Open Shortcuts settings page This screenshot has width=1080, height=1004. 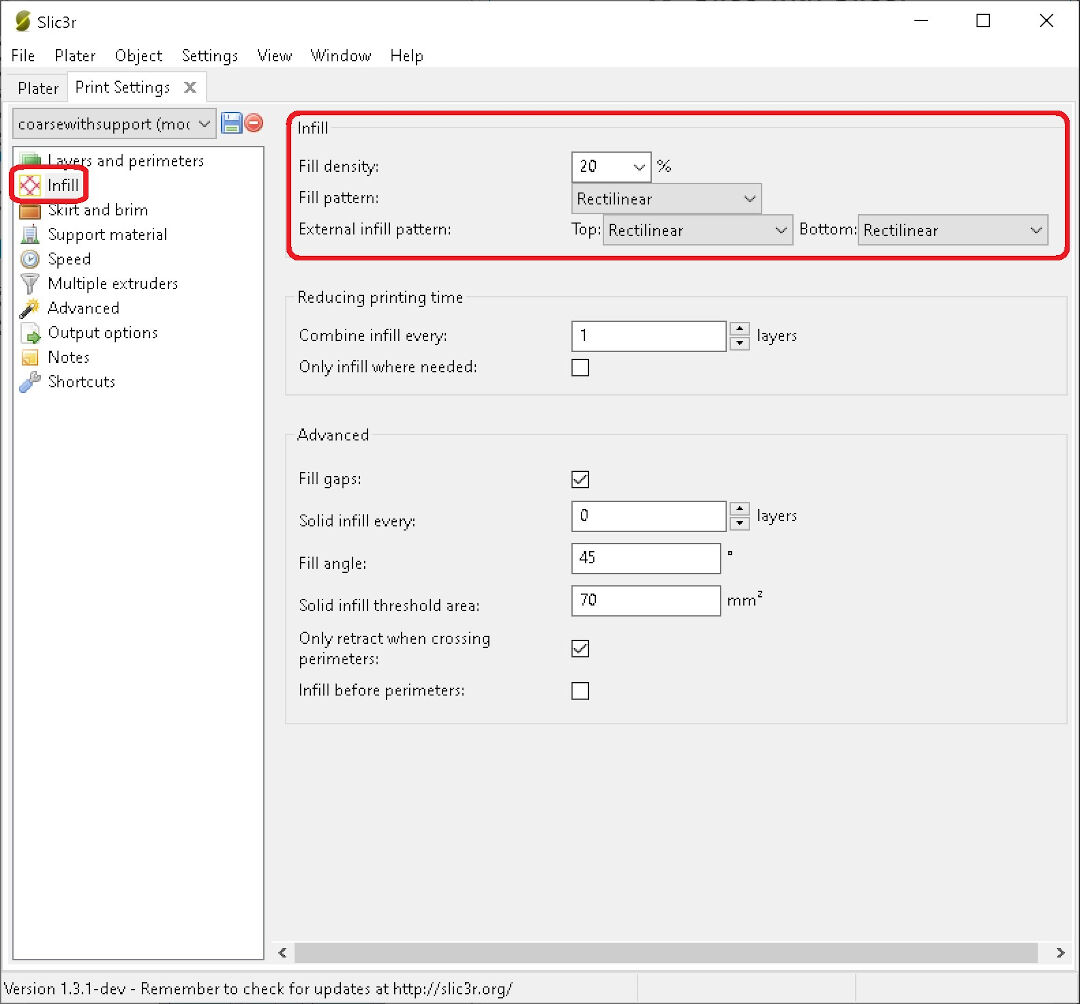(x=81, y=381)
